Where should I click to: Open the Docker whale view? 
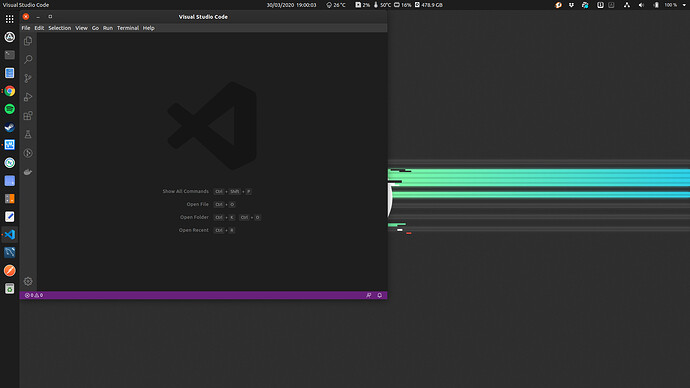click(x=28, y=172)
